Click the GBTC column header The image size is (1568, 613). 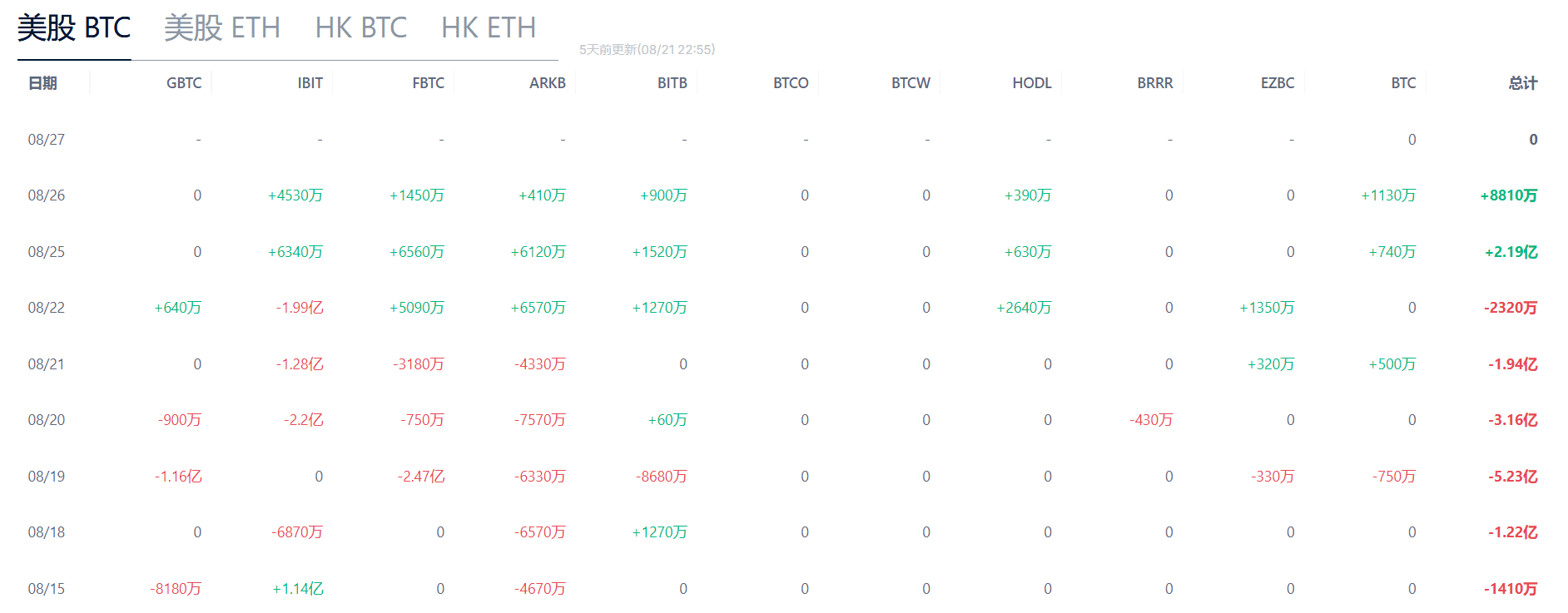click(x=184, y=83)
